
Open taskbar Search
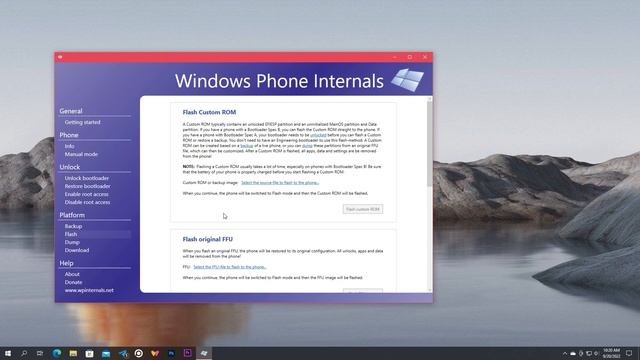click(24, 353)
